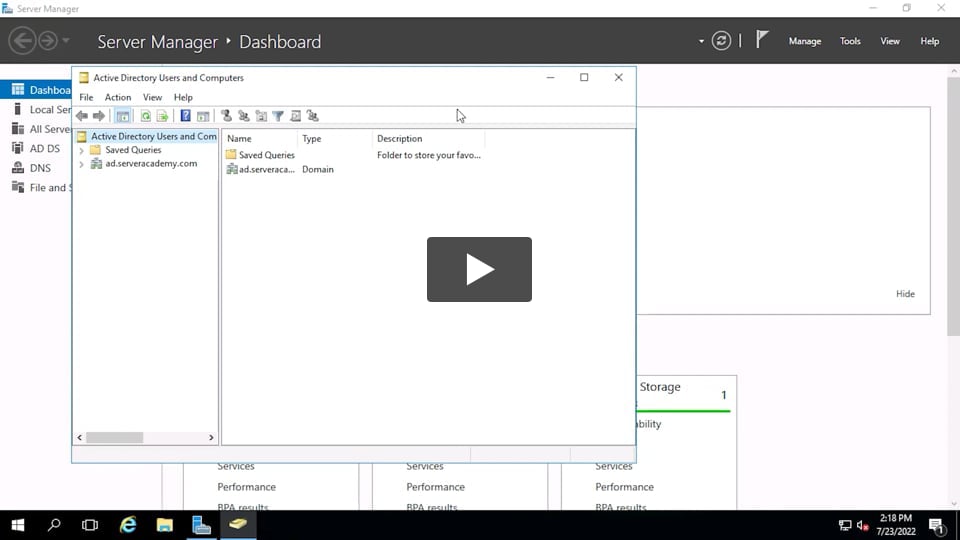960x540 pixels.
Task: Open the Manage menu in Server Manager
Action: pyautogui.click(x=804, y=41)
